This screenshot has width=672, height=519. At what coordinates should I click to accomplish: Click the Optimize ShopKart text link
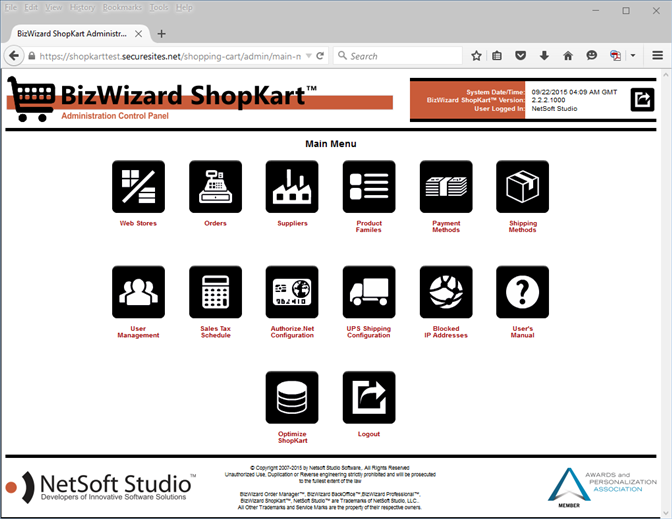(x=292, y=437)
